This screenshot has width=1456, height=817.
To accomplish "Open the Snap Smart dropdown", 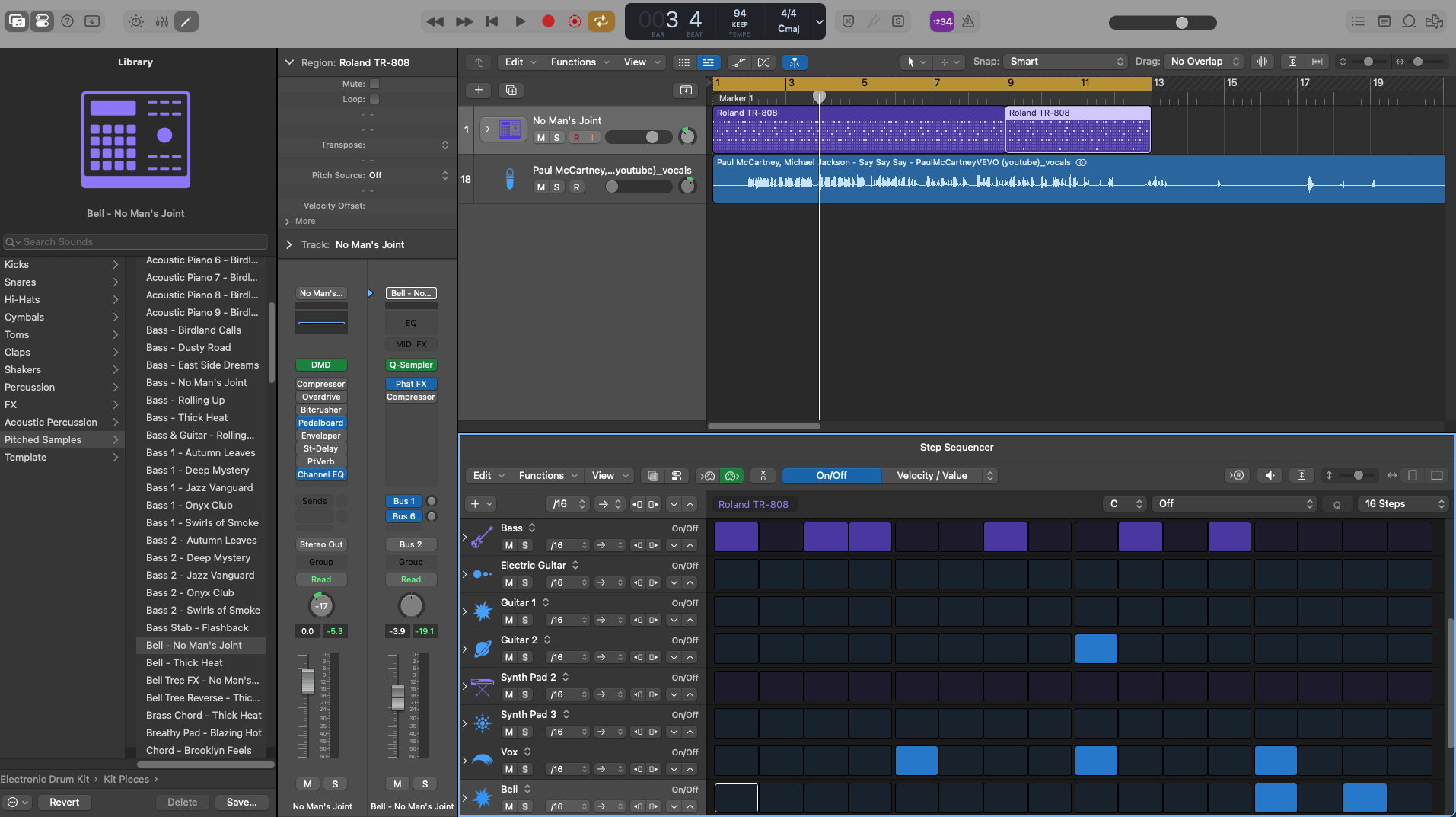I will click(1066, 62).
